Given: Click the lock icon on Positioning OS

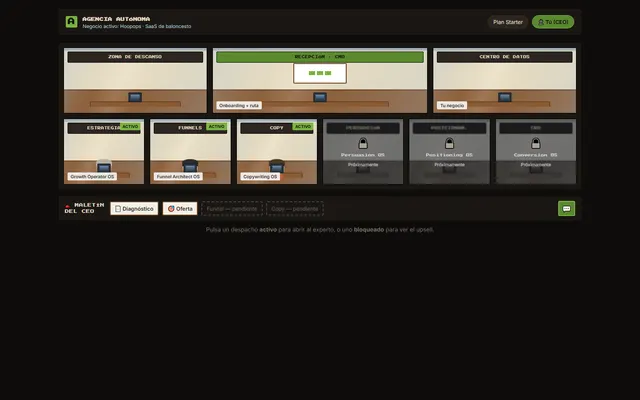Looking at the screenshot, I should [x=449, y=143].
